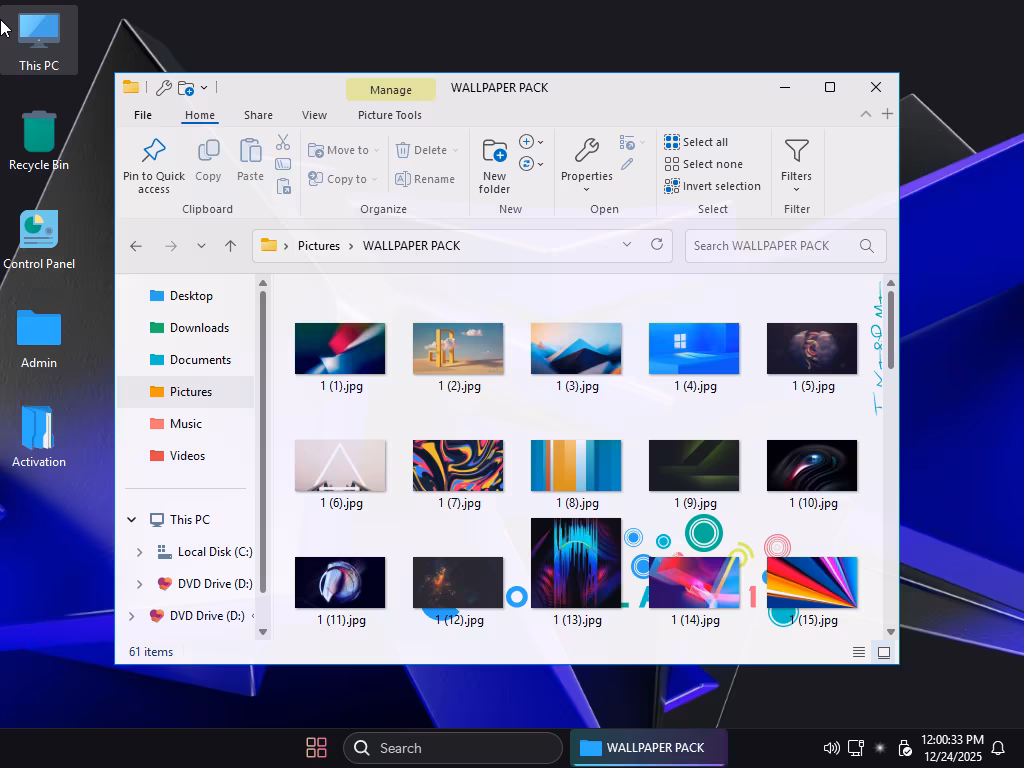Switch to details list view icon
The width and height of the screenshot is (1024, 768).
[x=859, y=652]
